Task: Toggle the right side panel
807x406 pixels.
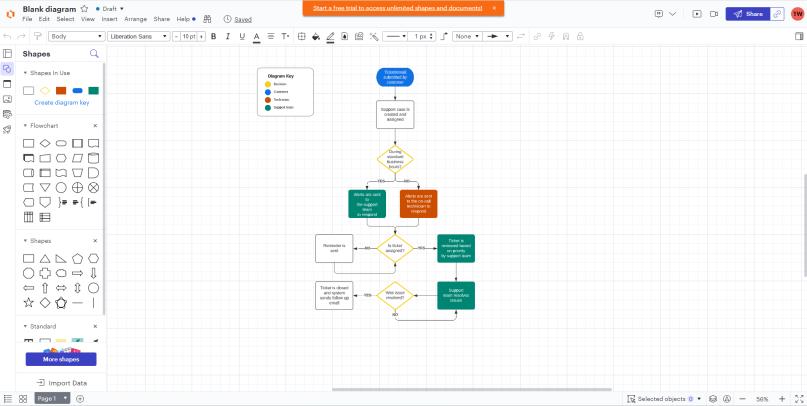Action: [x=799, y=37]
